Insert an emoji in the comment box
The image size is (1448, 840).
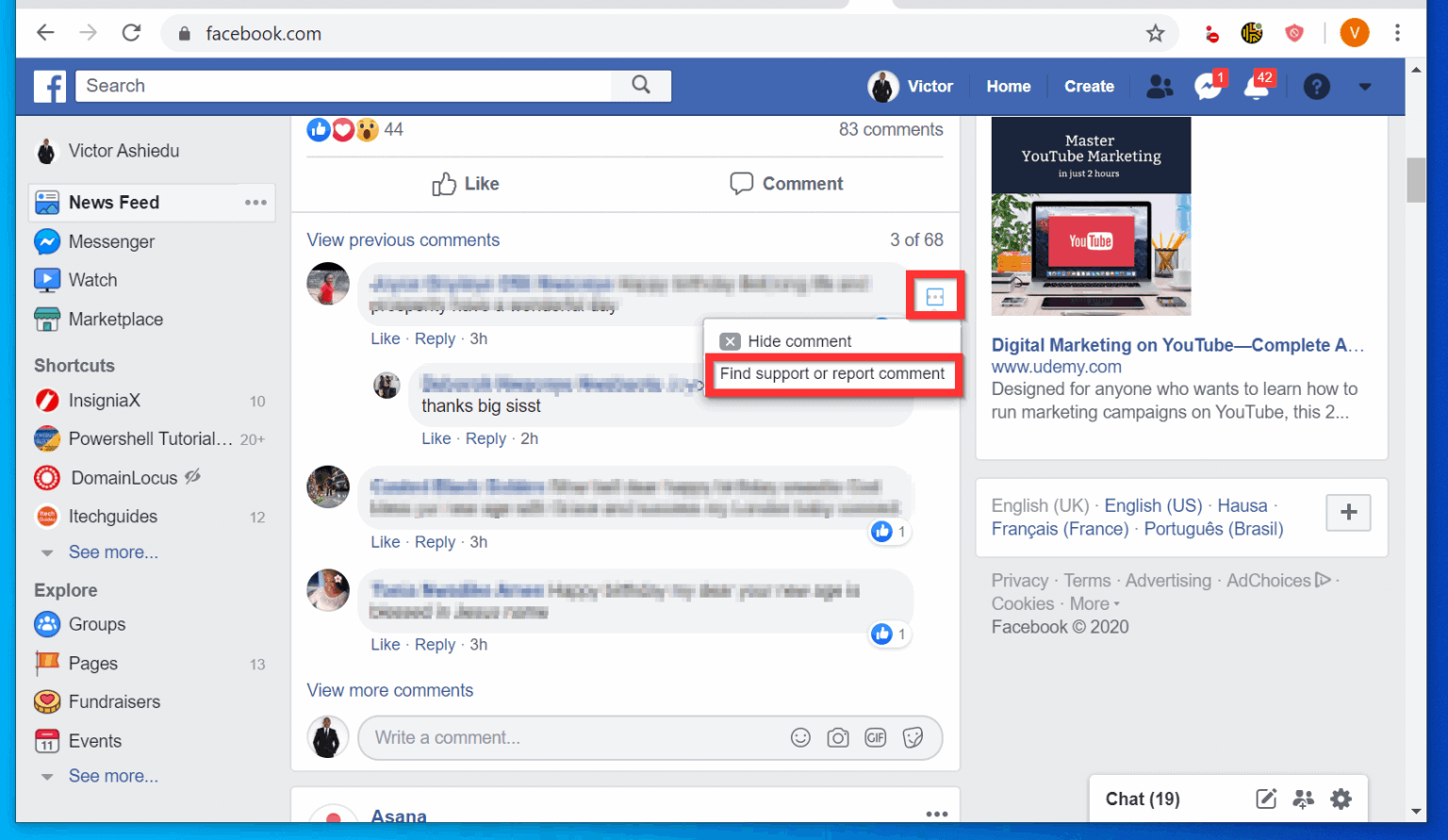coord(800,738)
